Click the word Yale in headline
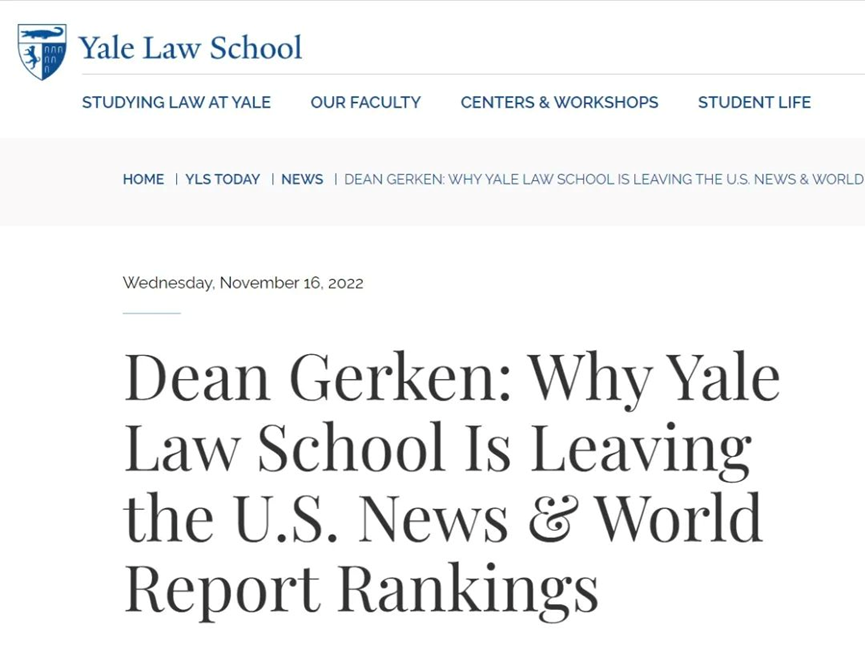The image size is (865, 658). pyautogui.click(x=727, y=377)
